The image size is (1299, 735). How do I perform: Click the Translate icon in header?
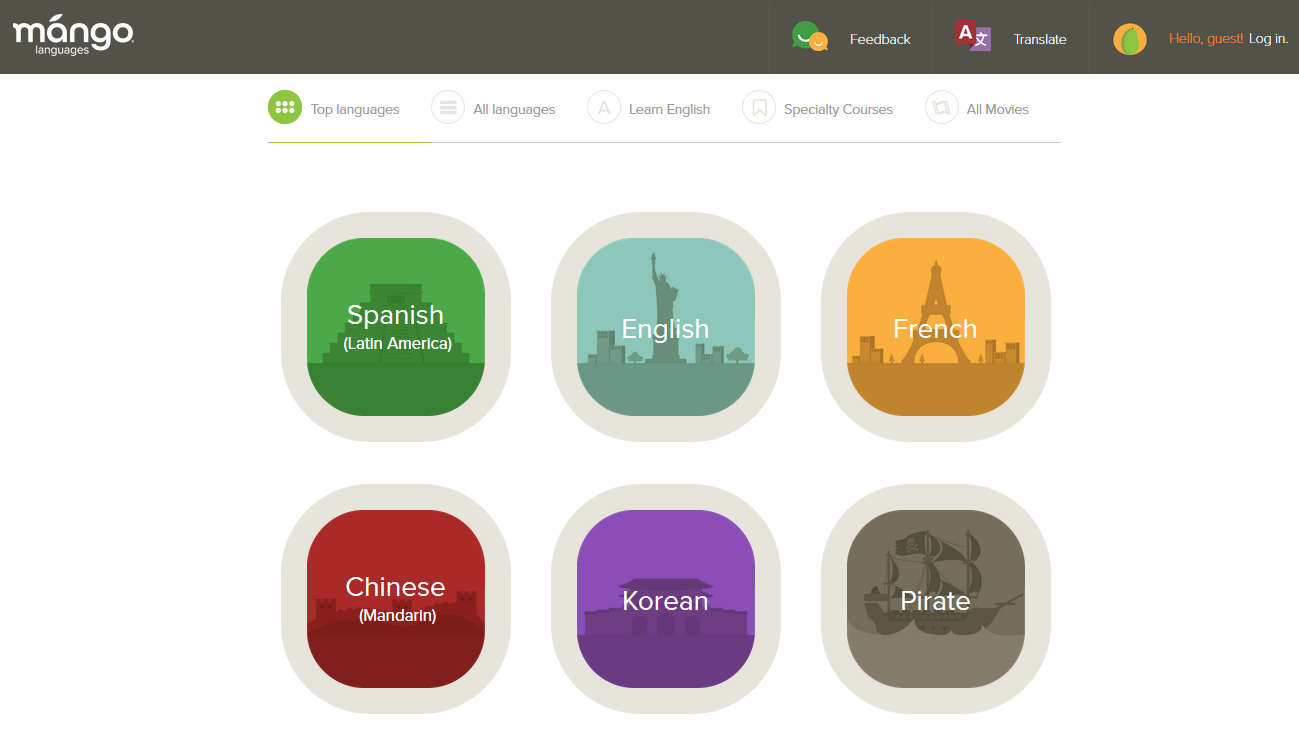tap(973, 36)
